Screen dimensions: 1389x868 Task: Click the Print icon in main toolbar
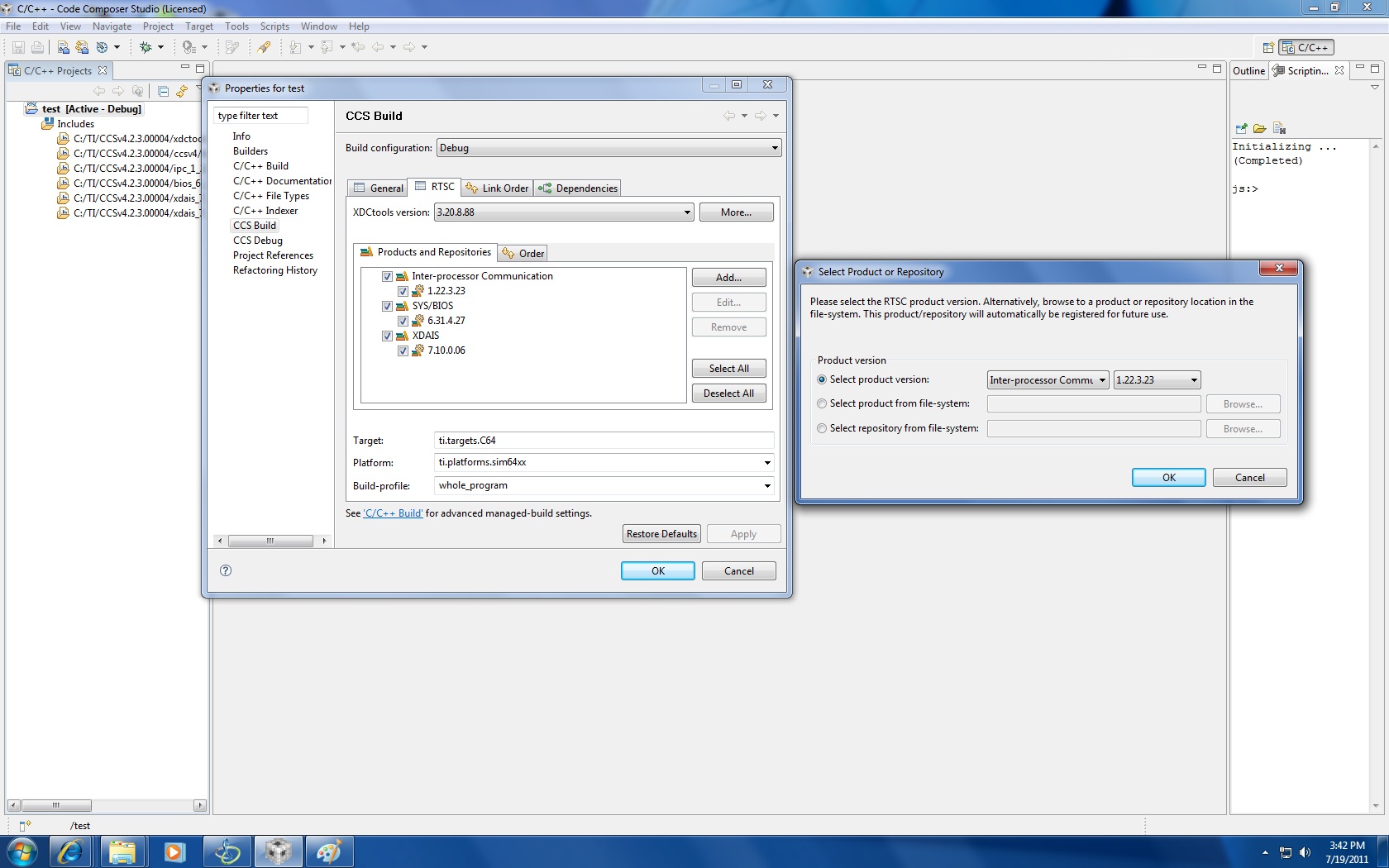coord(37,47)
